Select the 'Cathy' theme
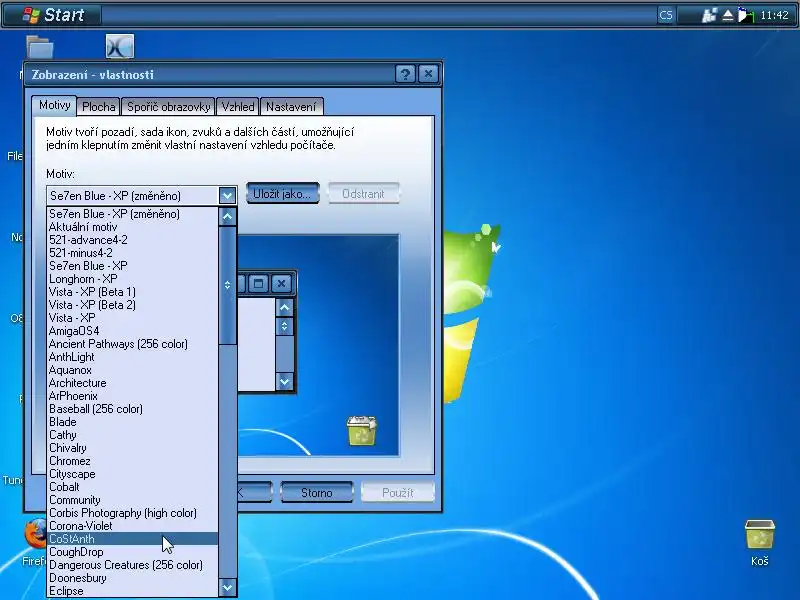The image size is (800, 600). 133,435
